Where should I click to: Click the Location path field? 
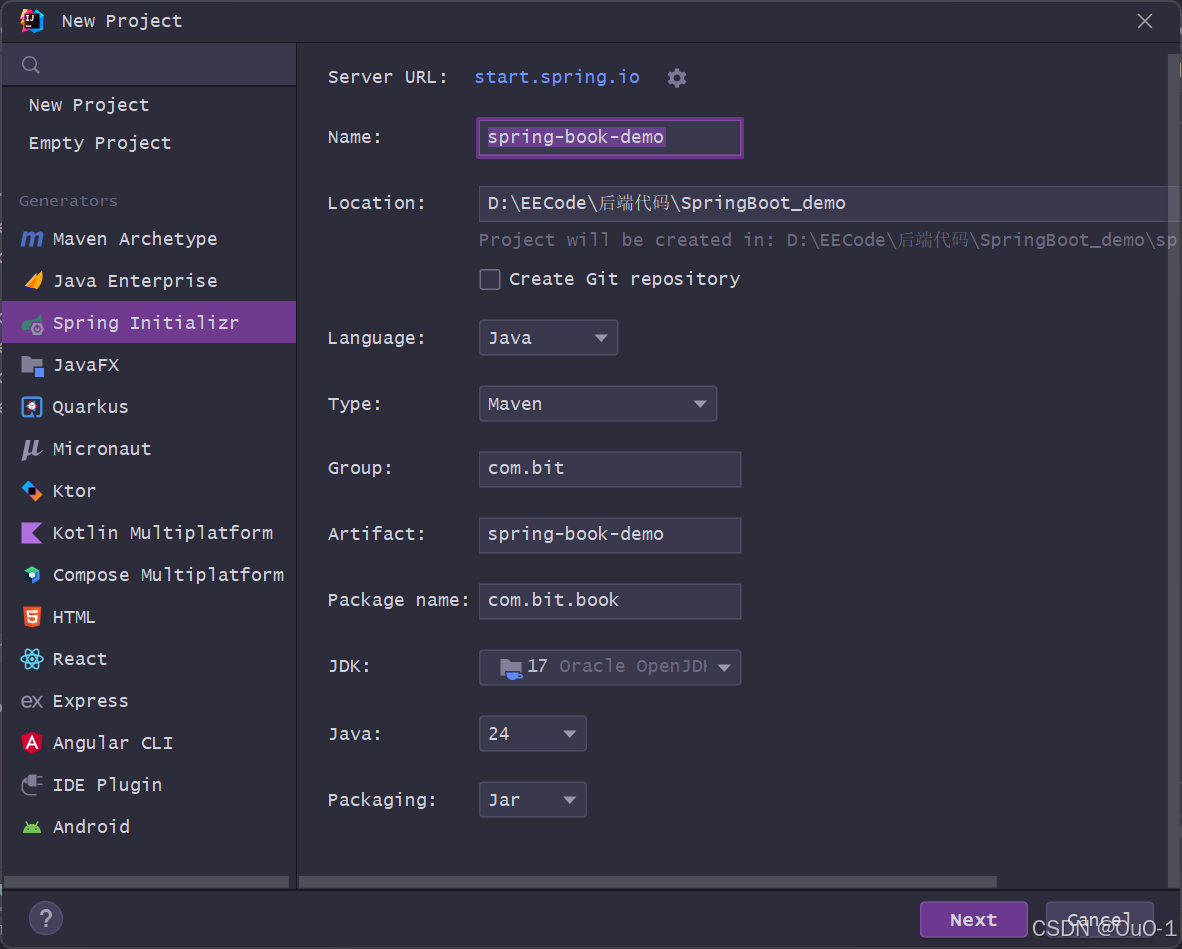[x=828, y=204]
